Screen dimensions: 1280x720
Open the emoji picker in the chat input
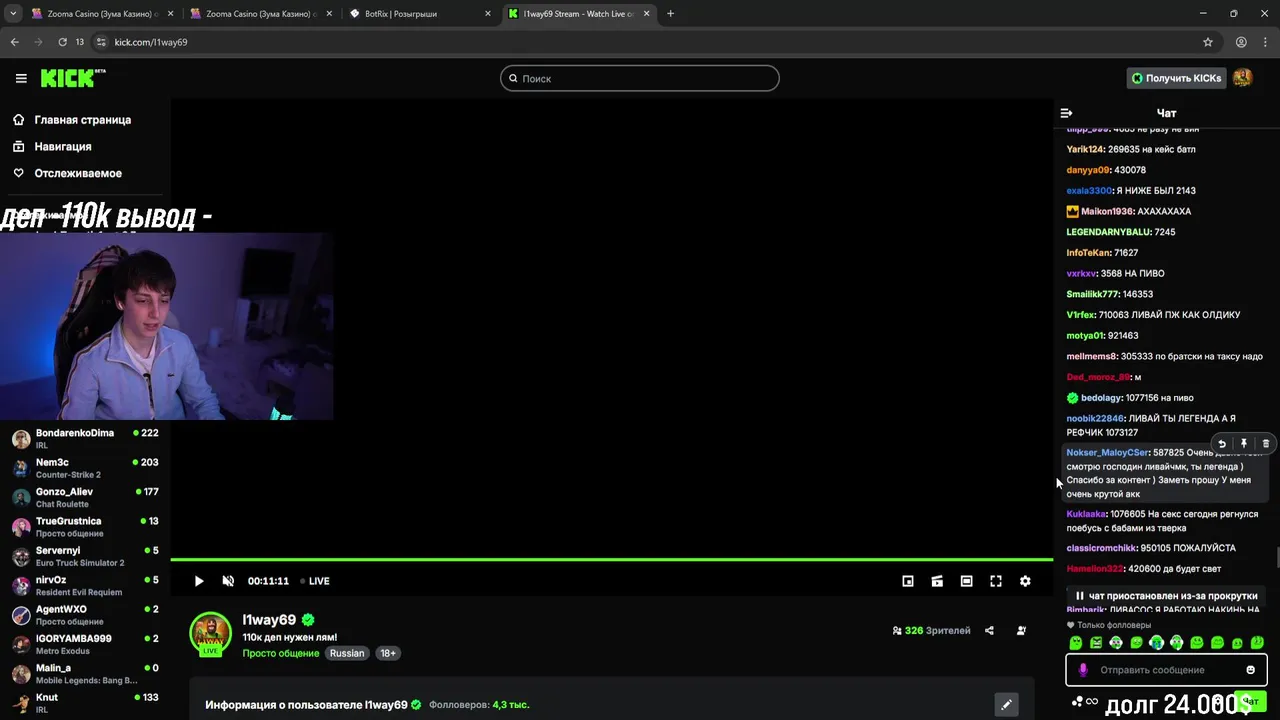(1250, 670)
